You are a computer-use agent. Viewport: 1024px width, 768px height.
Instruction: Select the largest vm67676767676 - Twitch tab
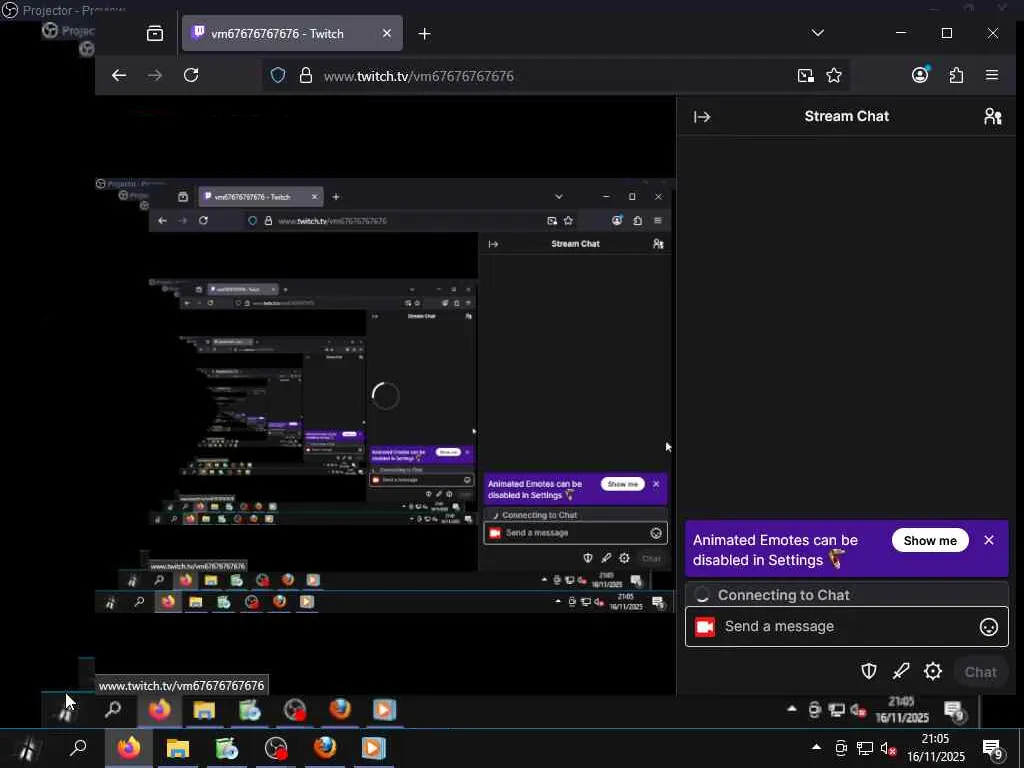292,33
